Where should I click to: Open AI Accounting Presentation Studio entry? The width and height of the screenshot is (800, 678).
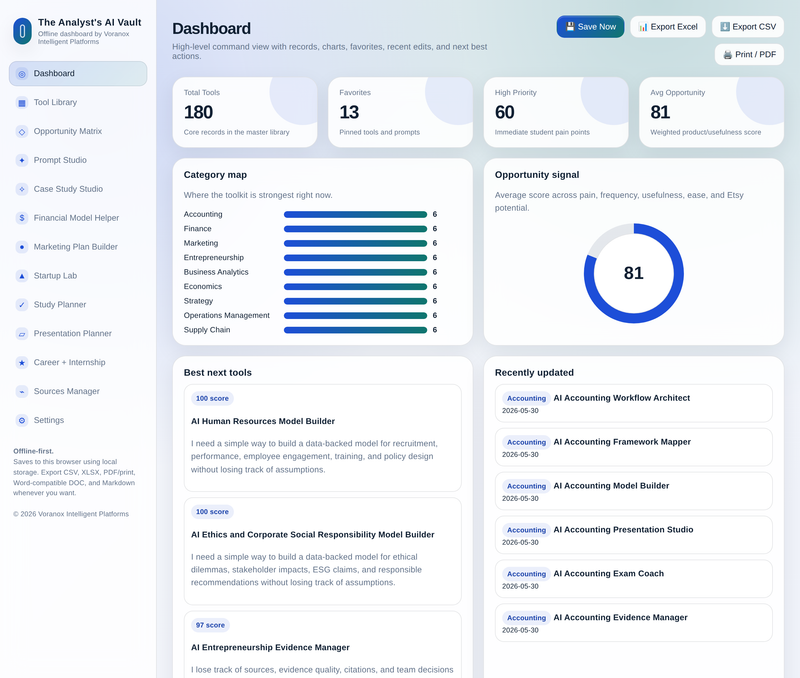(634, 535)
